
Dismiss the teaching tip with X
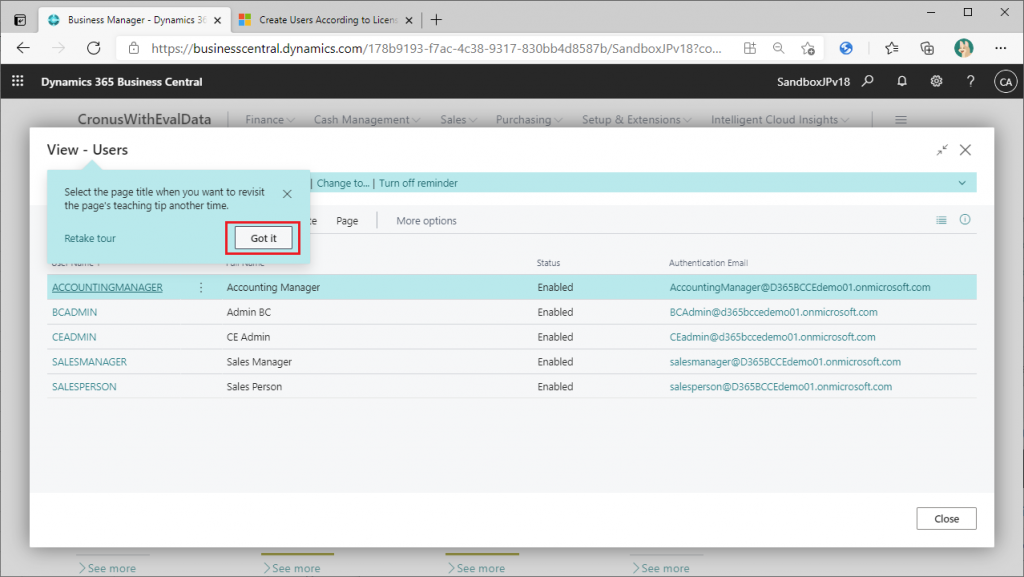pos(287,194)
